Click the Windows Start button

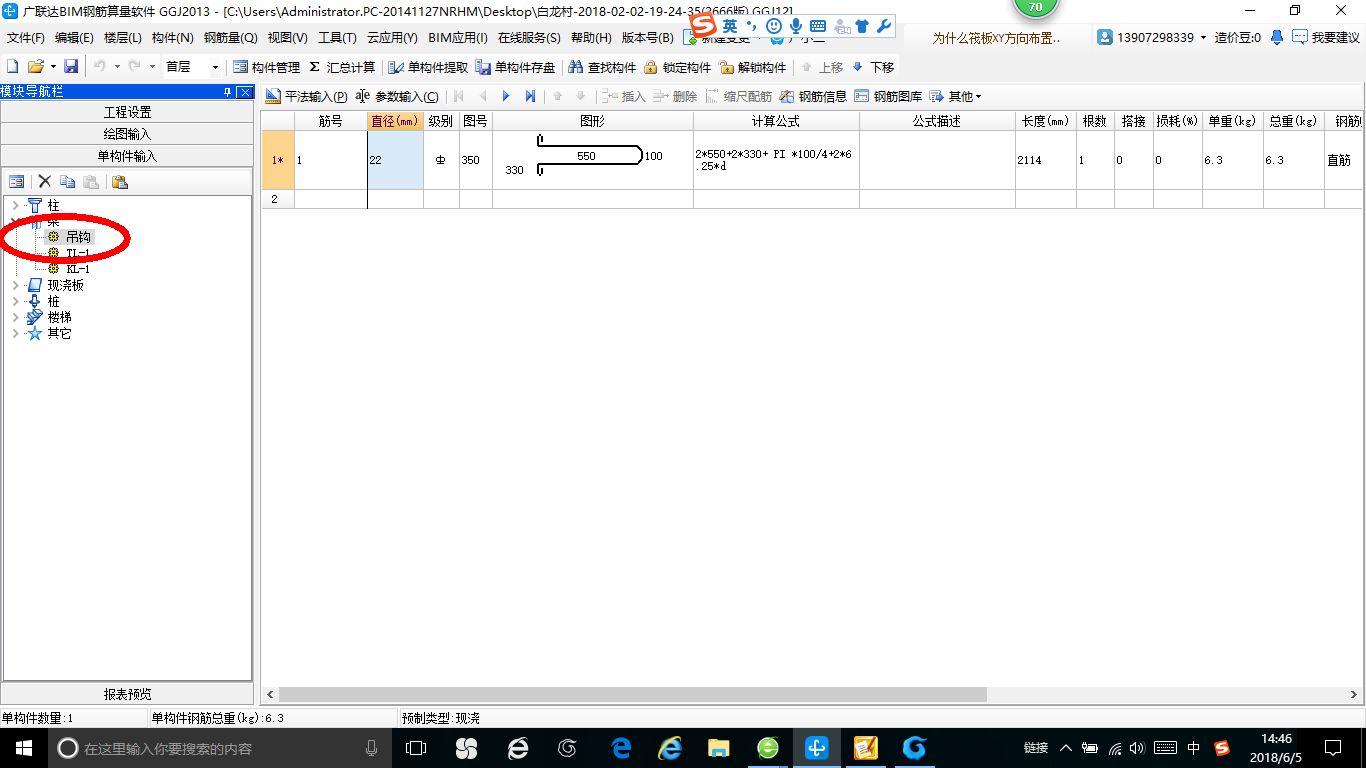tap(23, 747)
